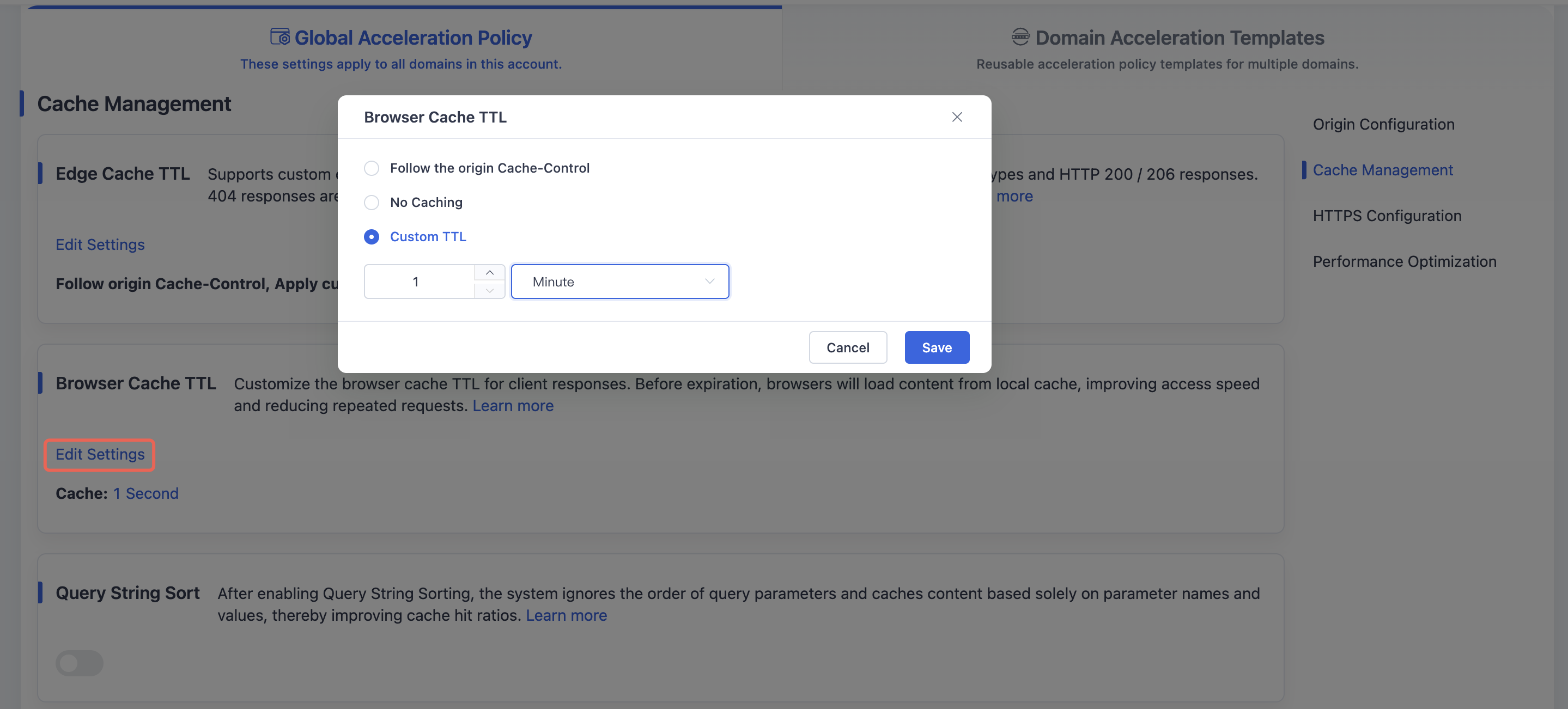Image resolution: width=1568 pixels, height=709 pixels.
Task: Go to Performance Optimization section
Action: [x=1404, y=261]
